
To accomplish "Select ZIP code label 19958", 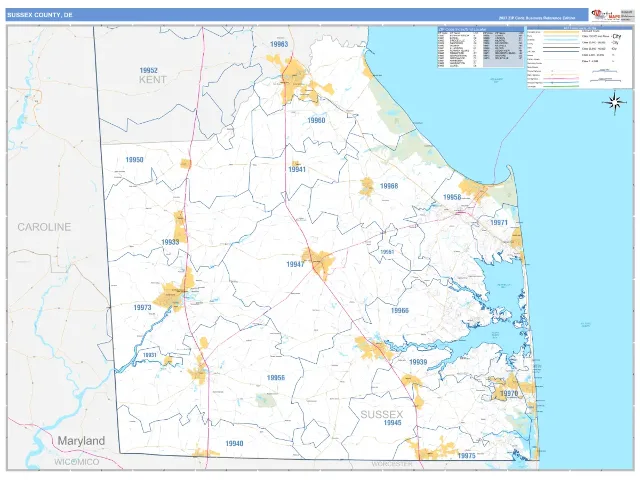I will 452,197.
